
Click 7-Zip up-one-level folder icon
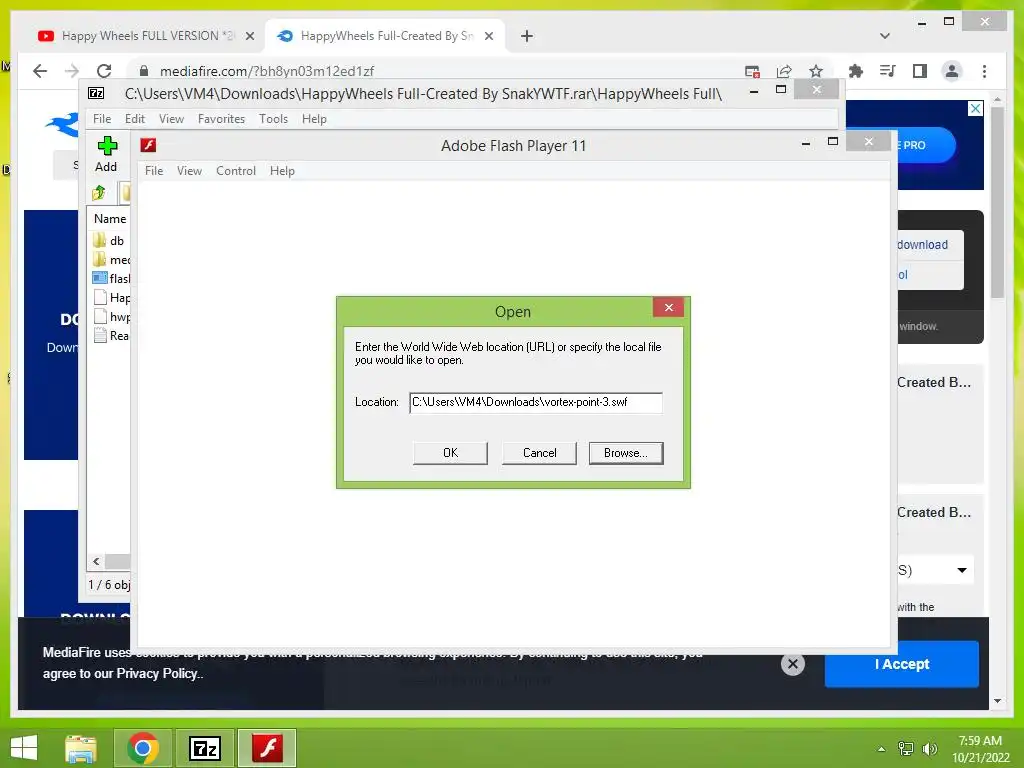tap(99, 193)
